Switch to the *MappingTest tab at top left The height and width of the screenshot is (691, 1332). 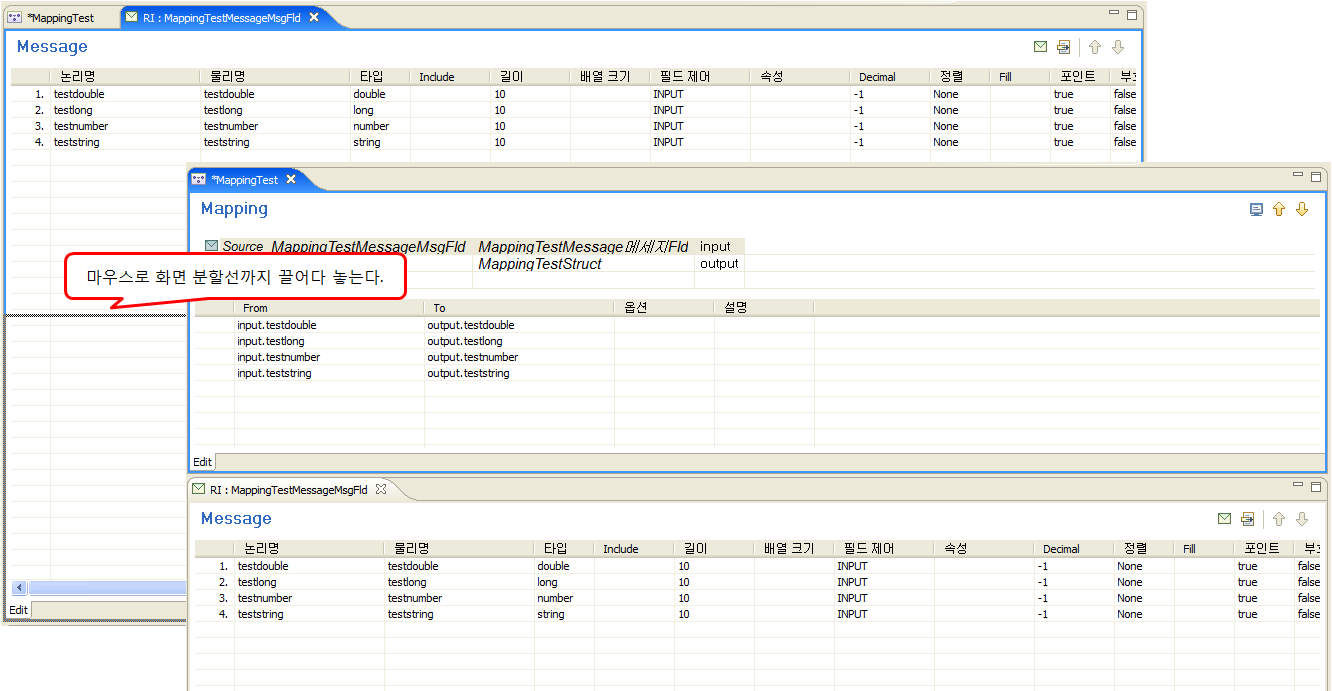pyautogui.click(x=59, y=18)
